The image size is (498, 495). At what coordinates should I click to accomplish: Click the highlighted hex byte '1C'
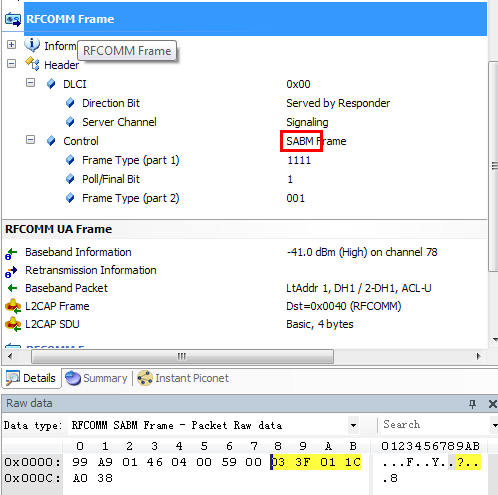pyautogui.click(x=353, y=462)
